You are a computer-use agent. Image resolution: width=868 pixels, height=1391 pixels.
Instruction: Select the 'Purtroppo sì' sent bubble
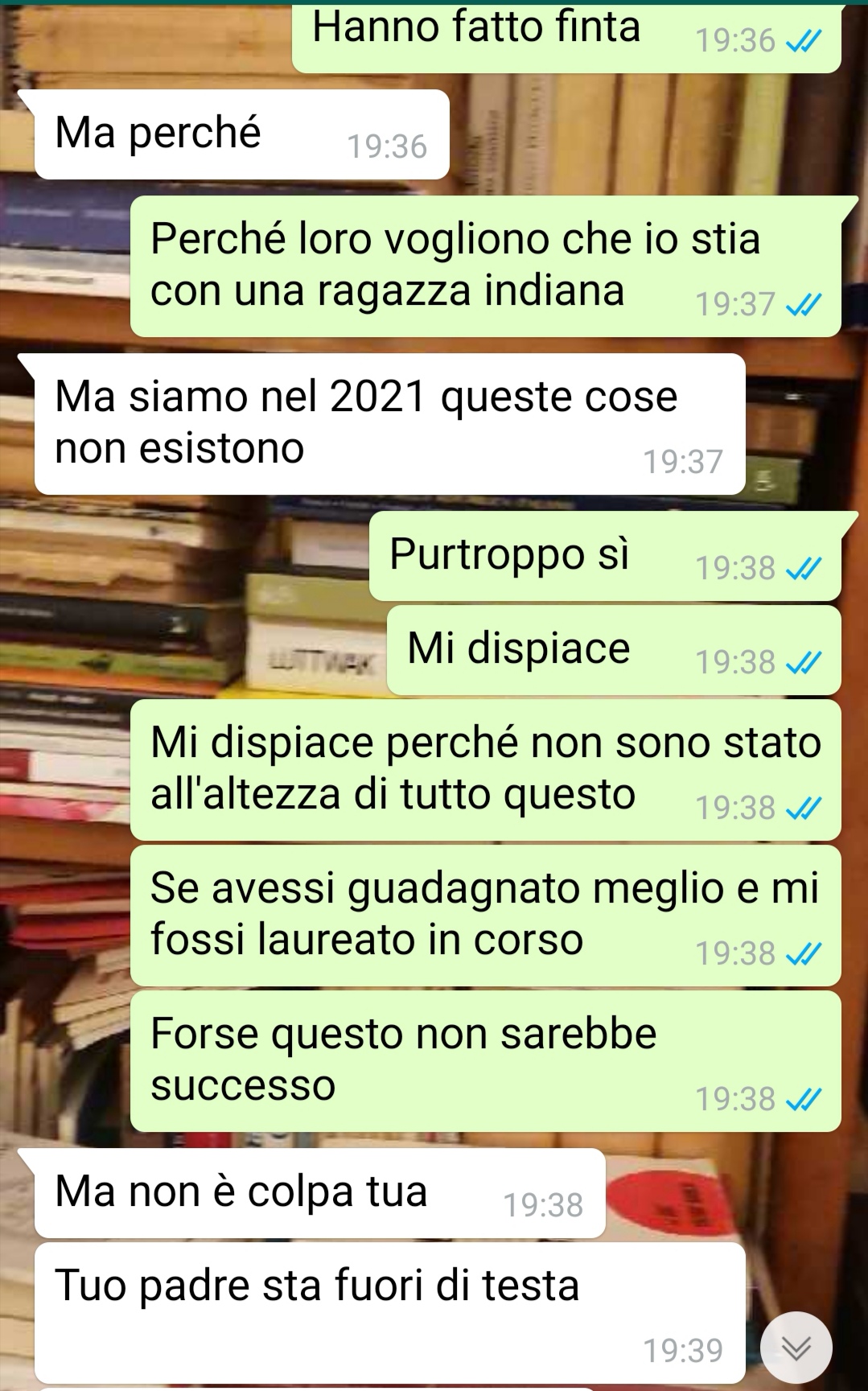click(605, 556)
